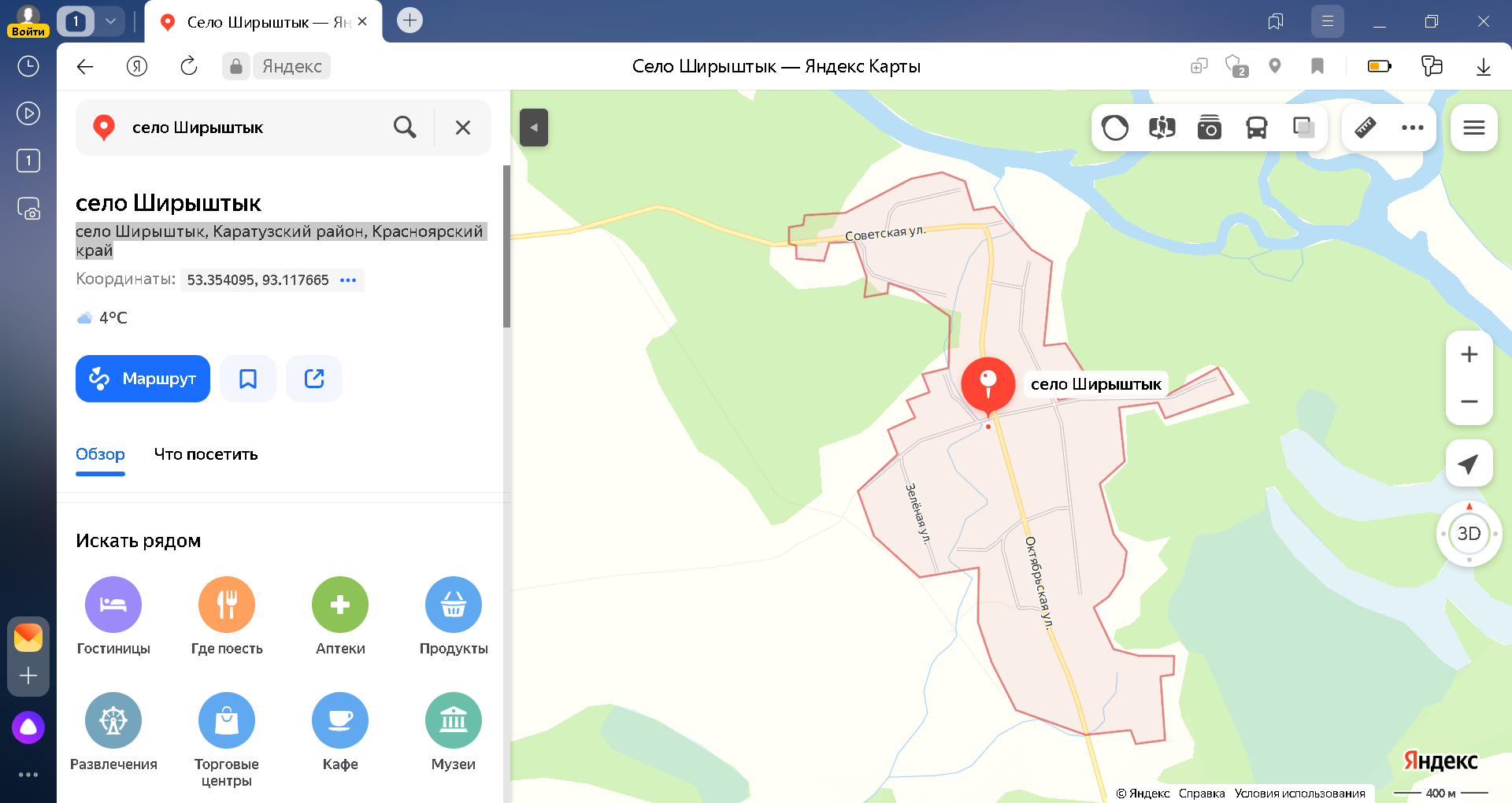1512x803 pixels.
Task: Open map layers switcher
Action: pyautogui.click(x=1304, y=128)
